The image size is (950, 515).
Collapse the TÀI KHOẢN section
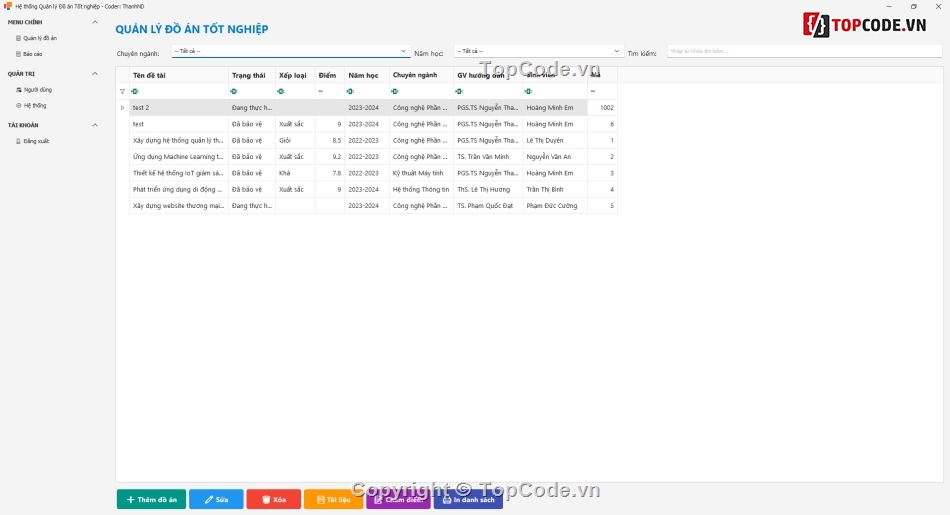95,125
